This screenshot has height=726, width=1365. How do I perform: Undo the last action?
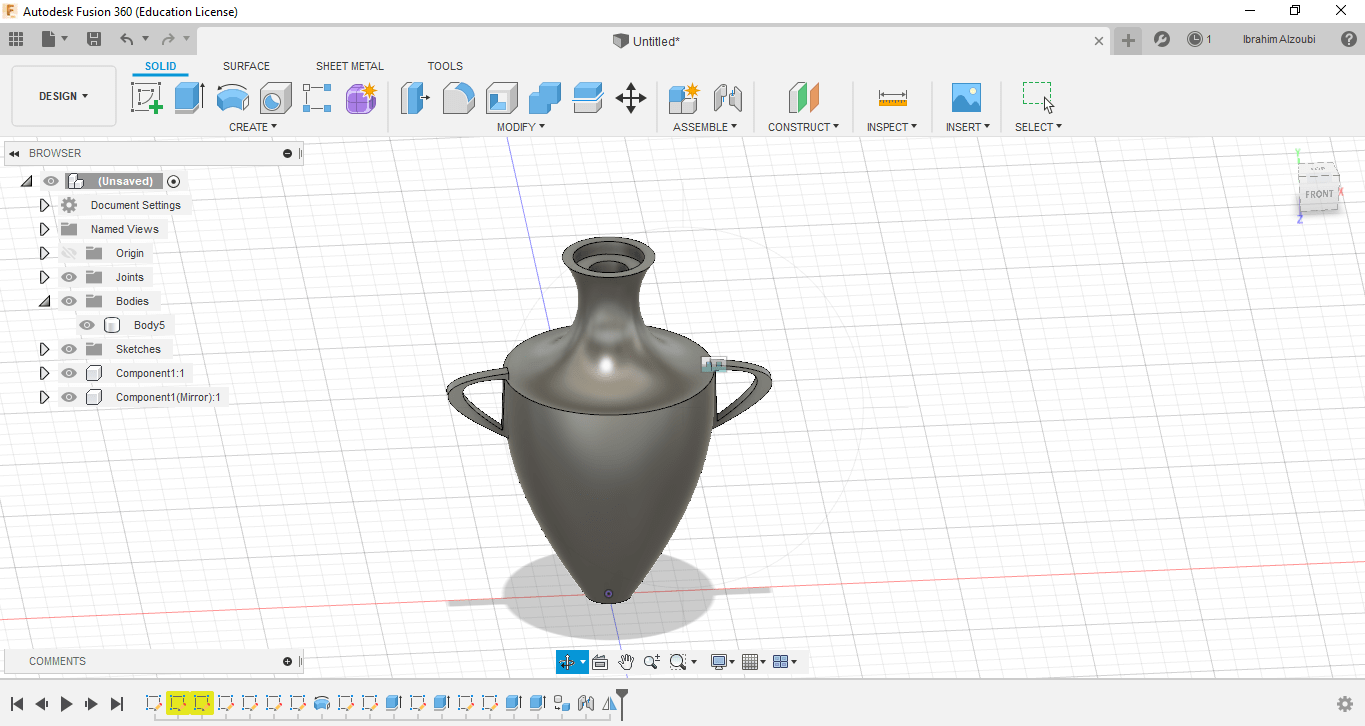(x=126, y=39)
